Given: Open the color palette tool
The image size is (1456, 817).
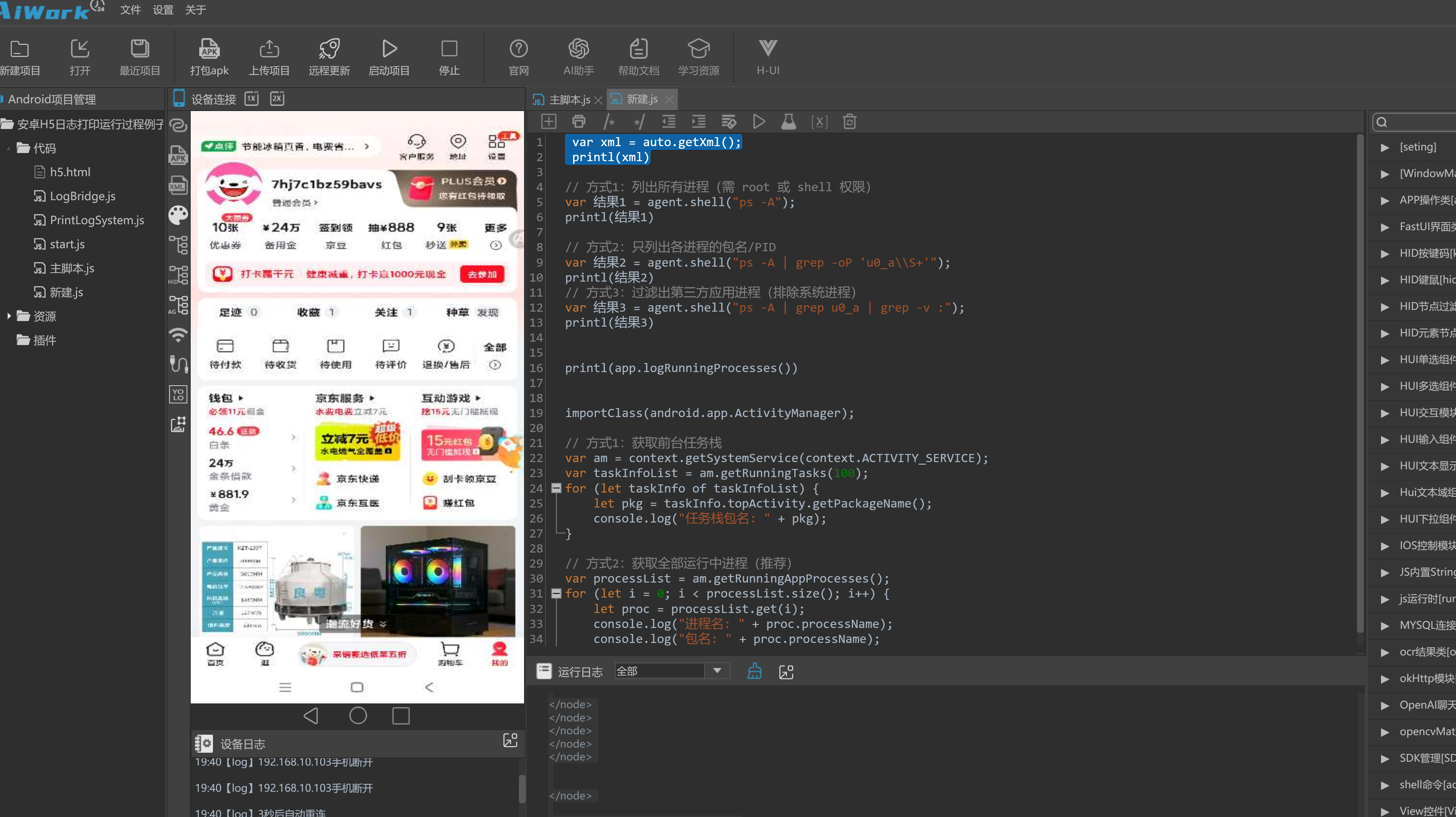Looking at the screenshot, I should click(178, 215).
